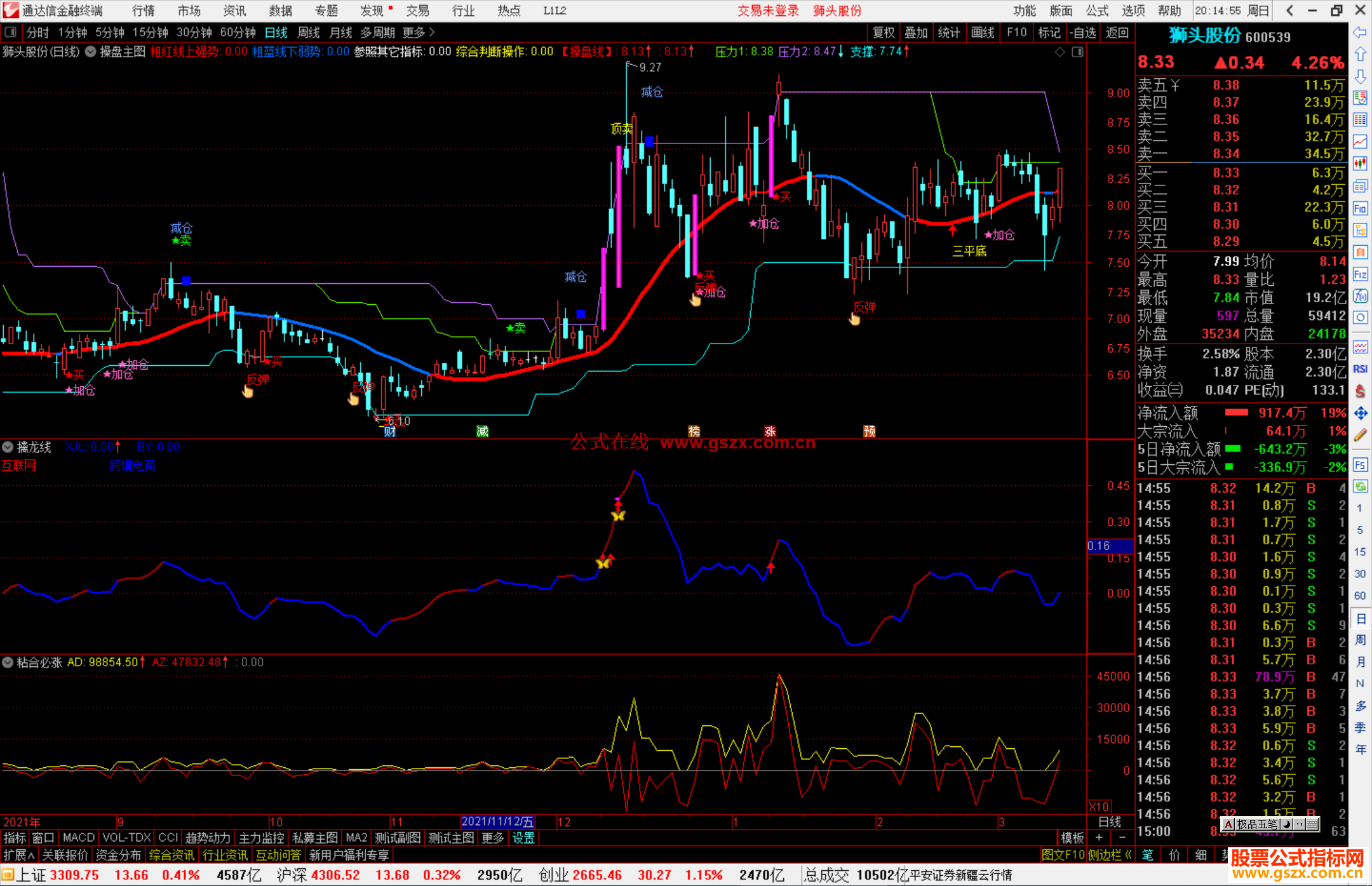Click the red dollar sign sidebar icon

[1360, 391]
